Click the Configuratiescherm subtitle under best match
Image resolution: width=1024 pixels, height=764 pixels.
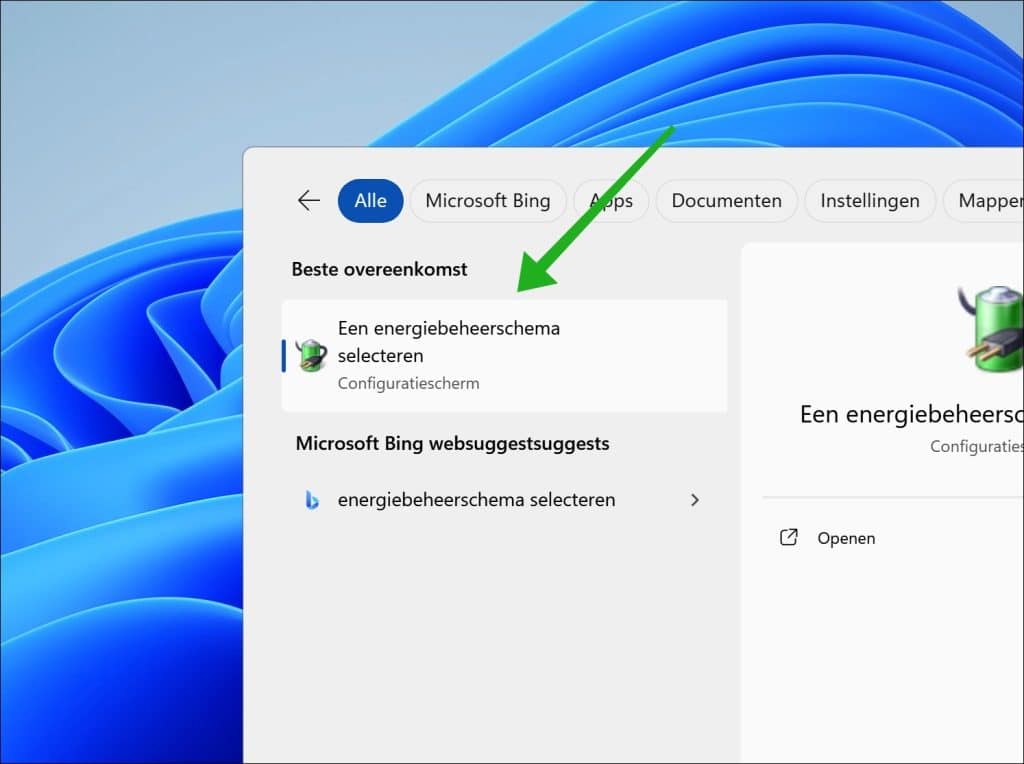point(408,383)
